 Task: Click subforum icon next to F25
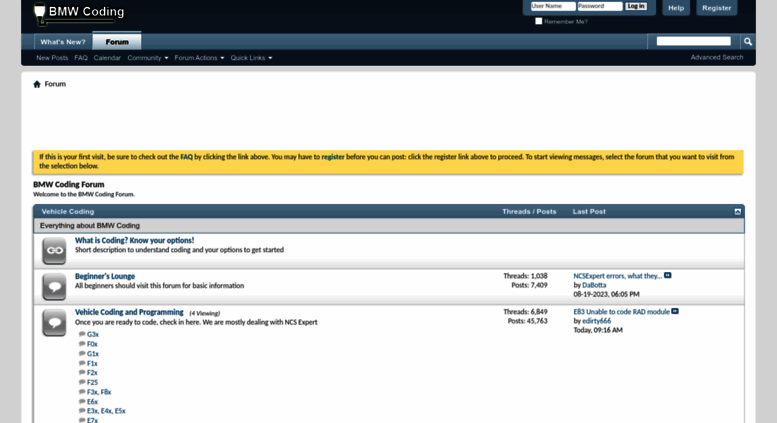(x=82, y=382)
